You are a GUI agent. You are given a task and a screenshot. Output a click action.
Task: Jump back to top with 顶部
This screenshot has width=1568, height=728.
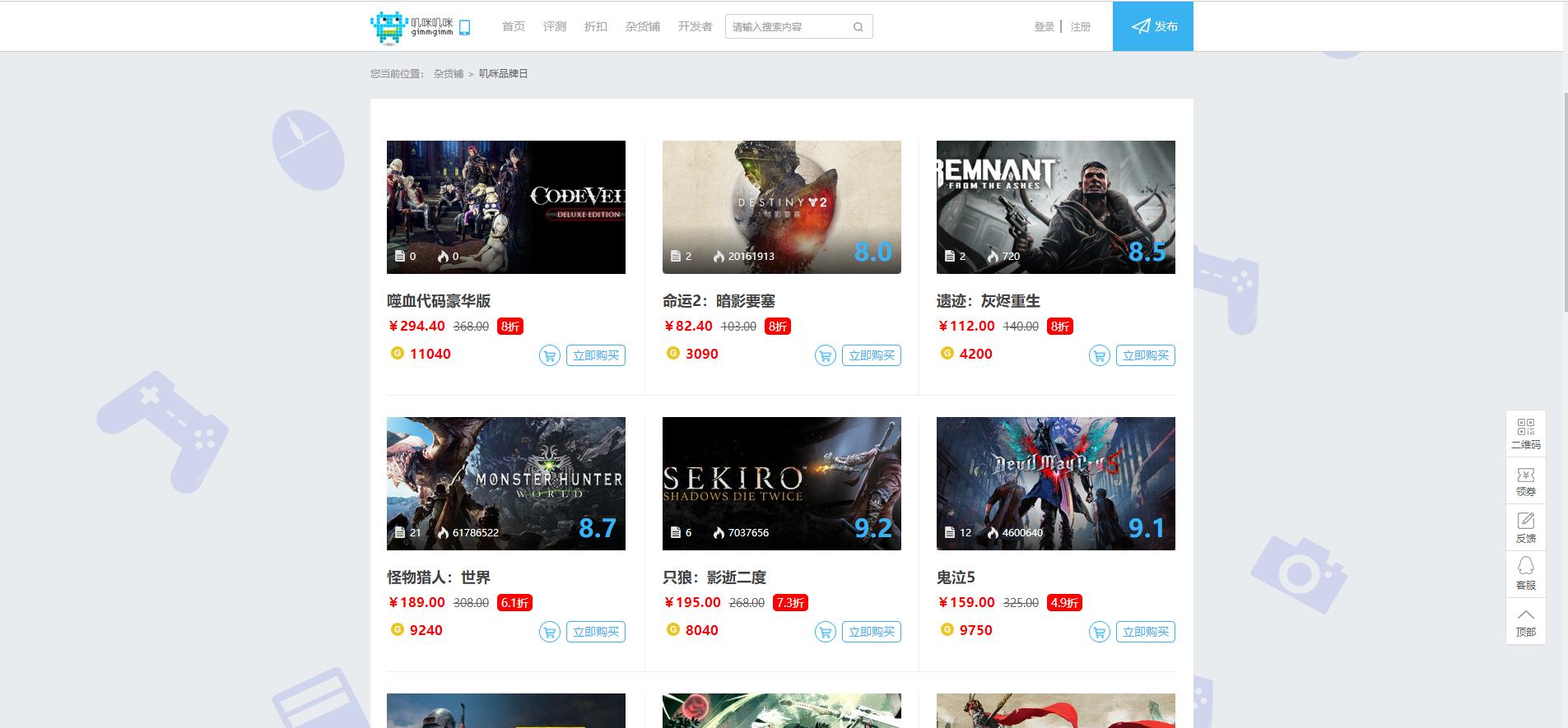coord(1526,621)
